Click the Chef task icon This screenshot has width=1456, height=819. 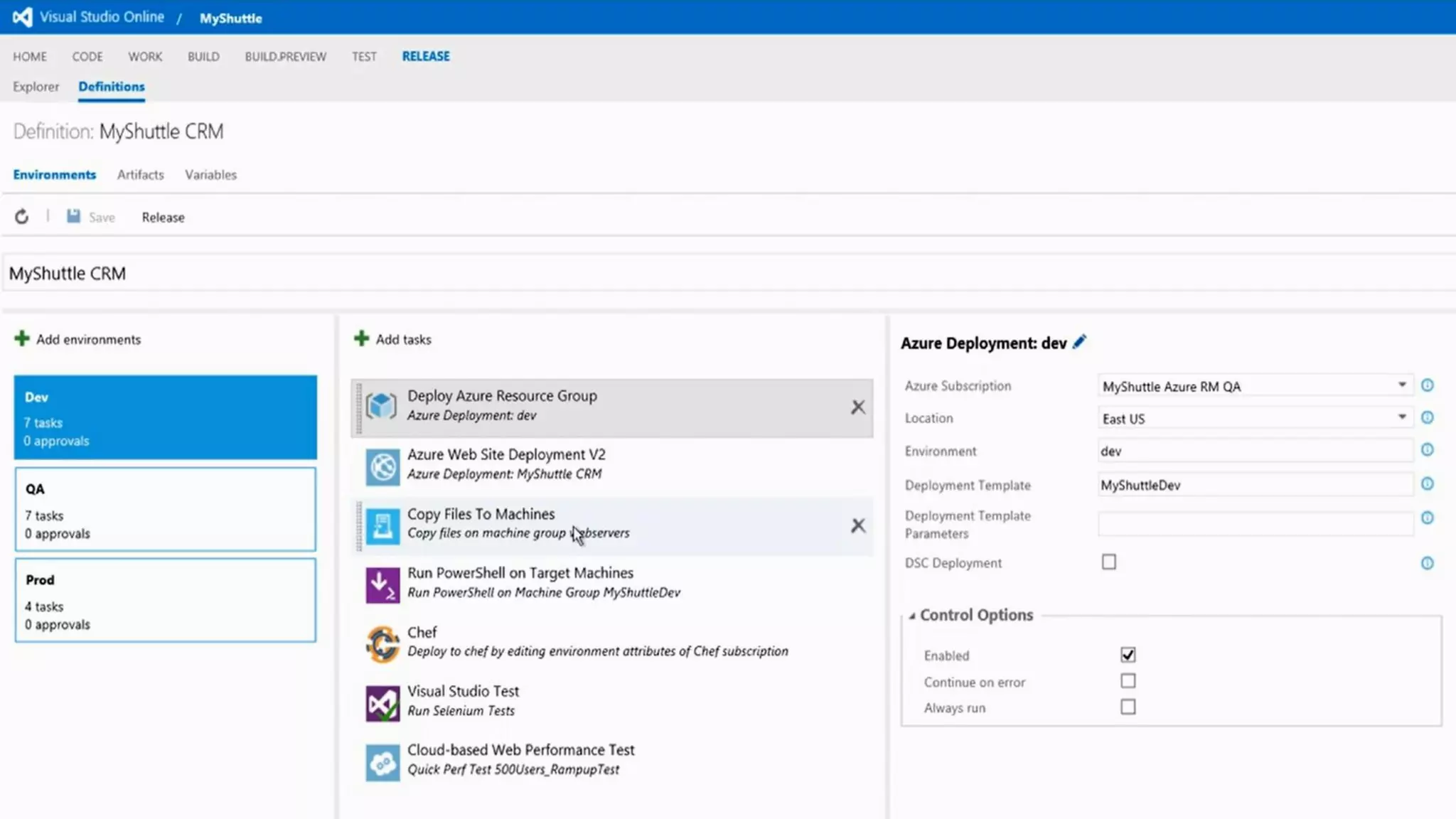point(382,643)
